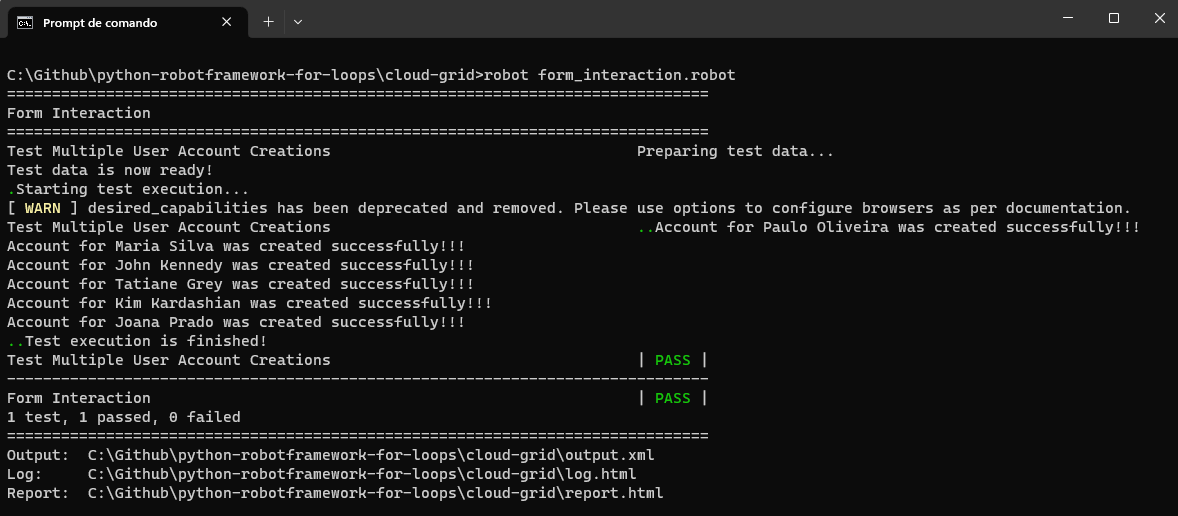Click the Kim Kardashian account created line

[249, 303]
